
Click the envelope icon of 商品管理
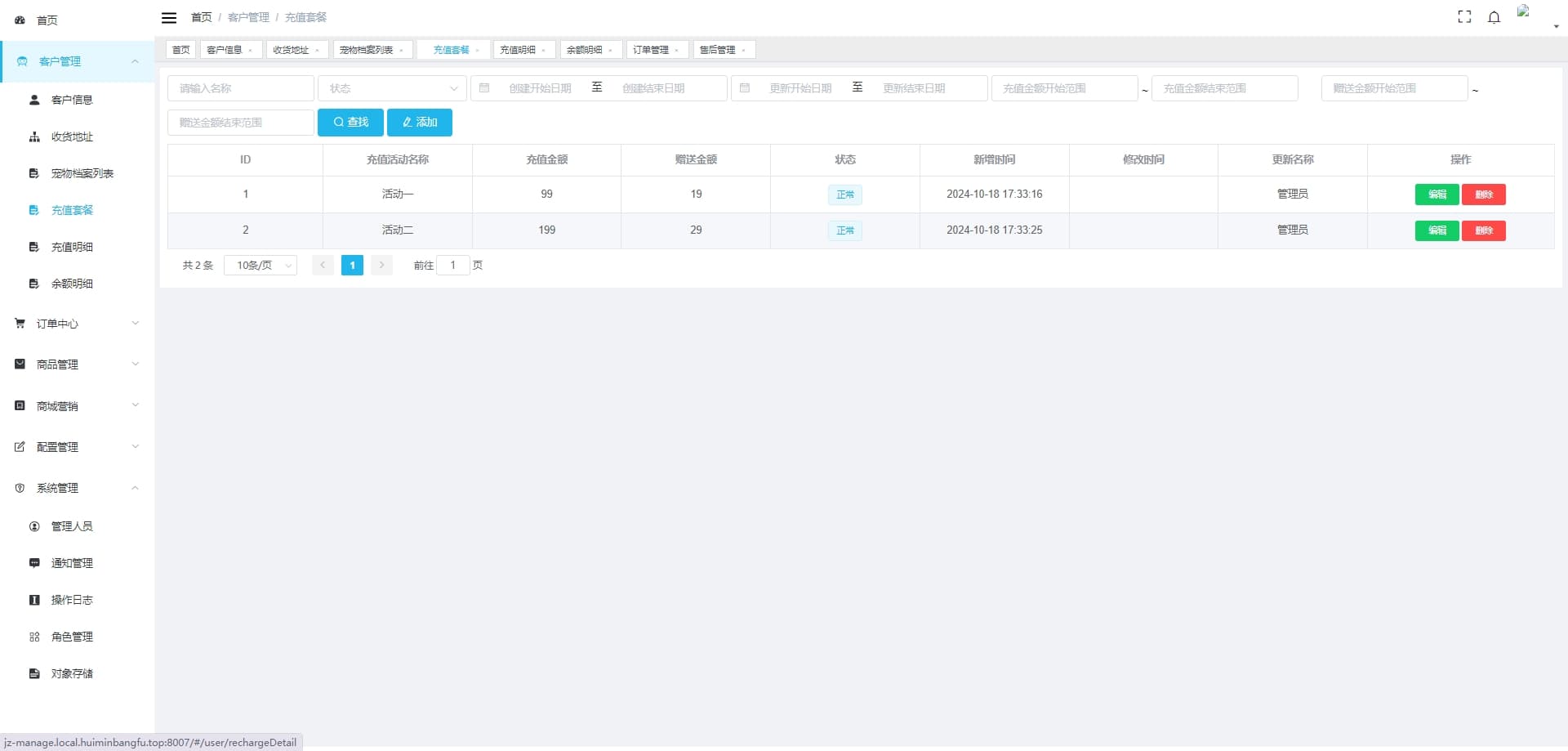pyautogui.click(x=20, y=364)
